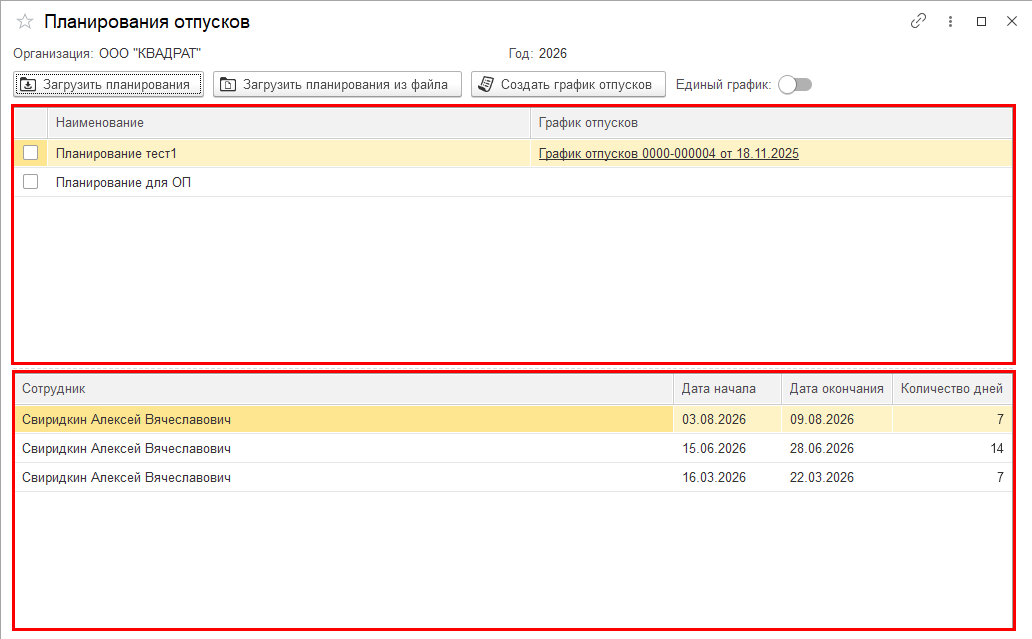Click the Сотрудник column header
1032x639 pixels.
tap(343, 389)
